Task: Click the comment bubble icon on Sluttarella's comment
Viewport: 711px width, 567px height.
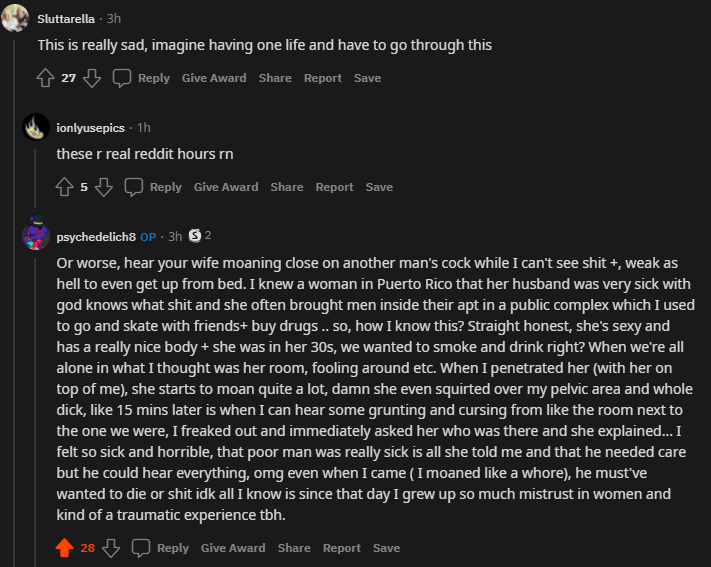Action: (122, 78)
